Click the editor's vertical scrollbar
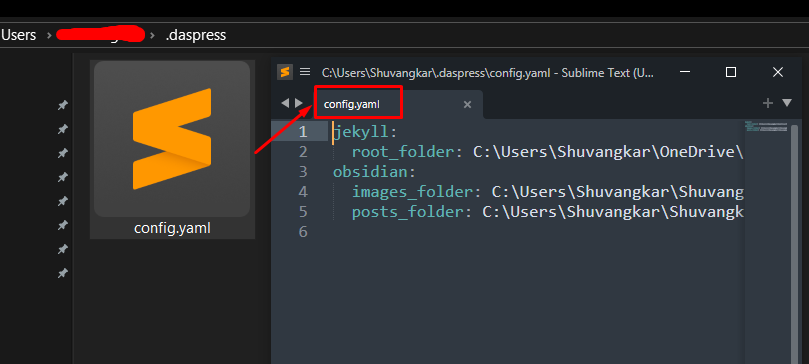This screenshot has height=364, width=809. coord(795,242)
